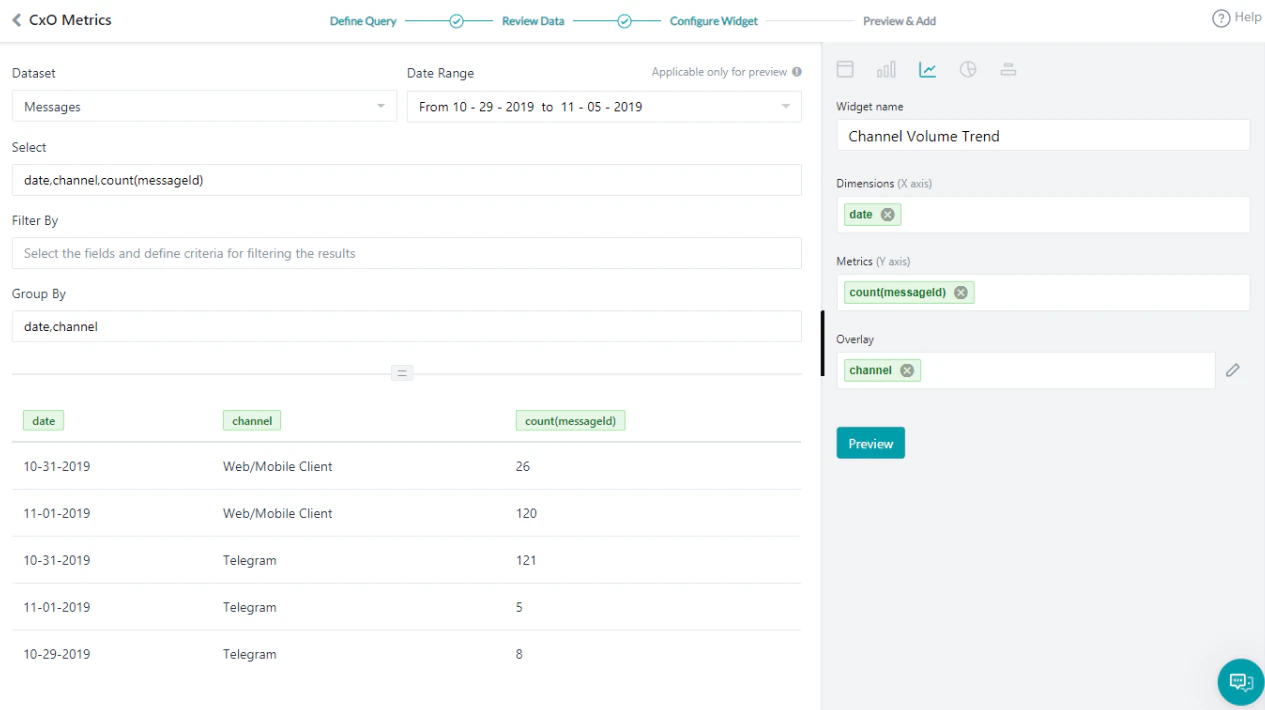The image size is (1265, 710).
Task: Go back using the CxO Metrics arrow
Action: click(17, 20)
